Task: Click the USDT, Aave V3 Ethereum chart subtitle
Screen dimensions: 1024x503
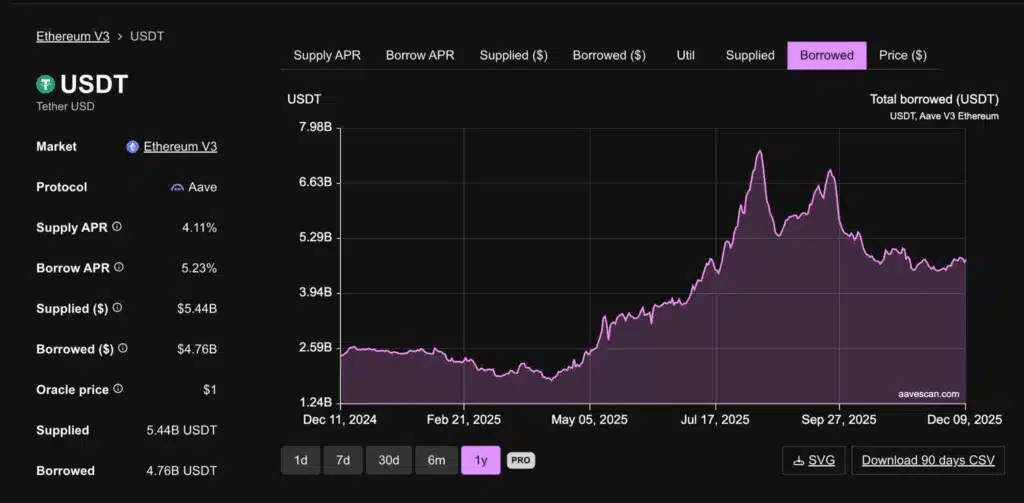Action: point(944,116)
